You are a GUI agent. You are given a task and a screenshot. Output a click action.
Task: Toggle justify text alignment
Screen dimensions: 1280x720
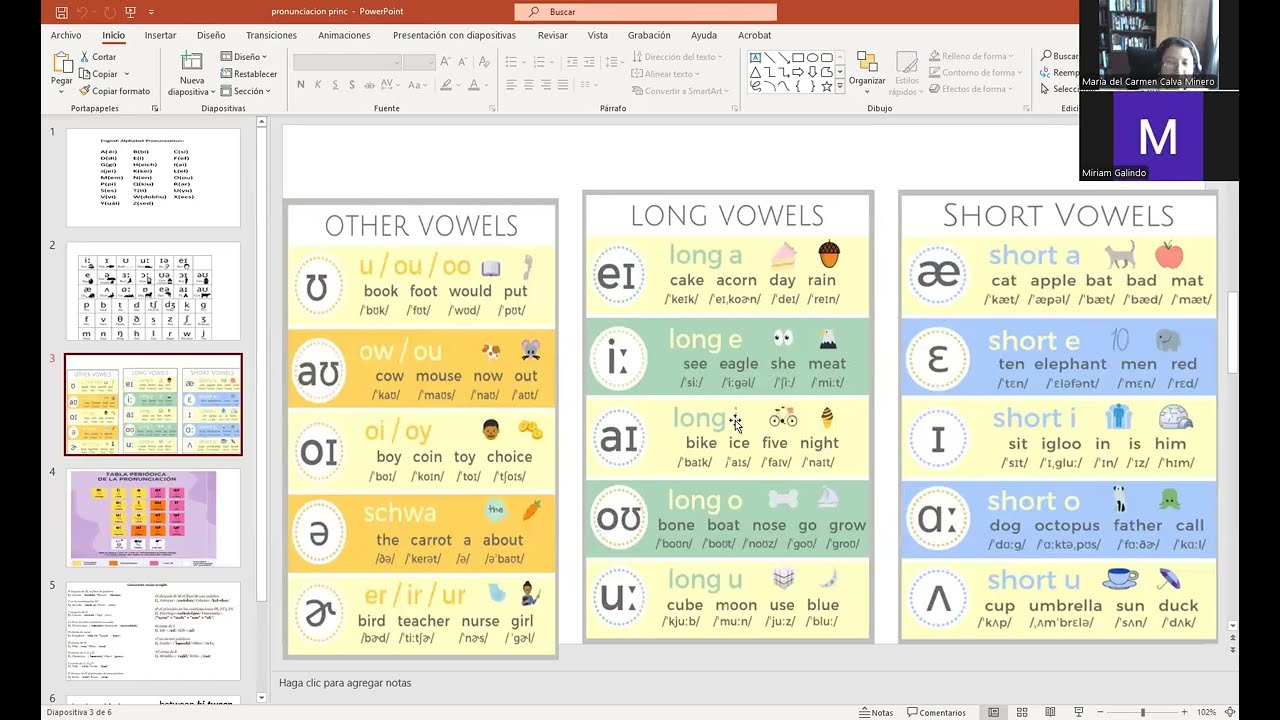coord(563,85)
